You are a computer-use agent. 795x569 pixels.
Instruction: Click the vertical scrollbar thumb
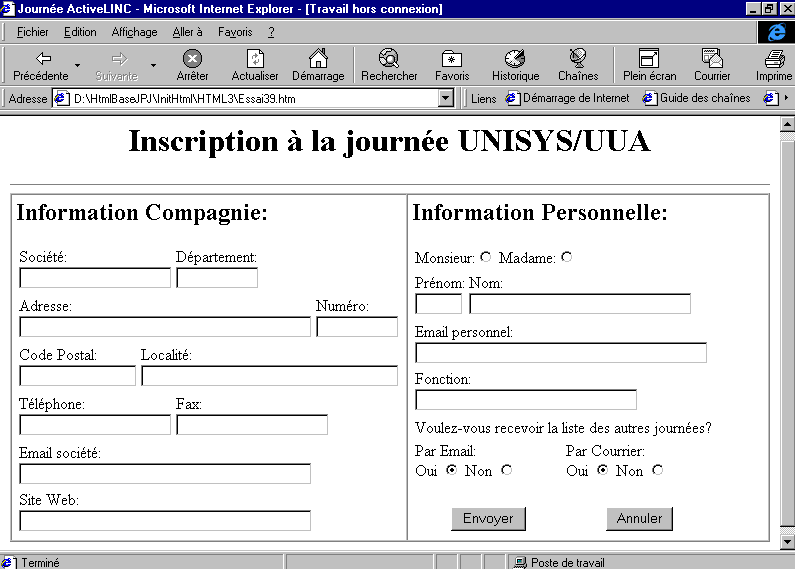point(787,333)
